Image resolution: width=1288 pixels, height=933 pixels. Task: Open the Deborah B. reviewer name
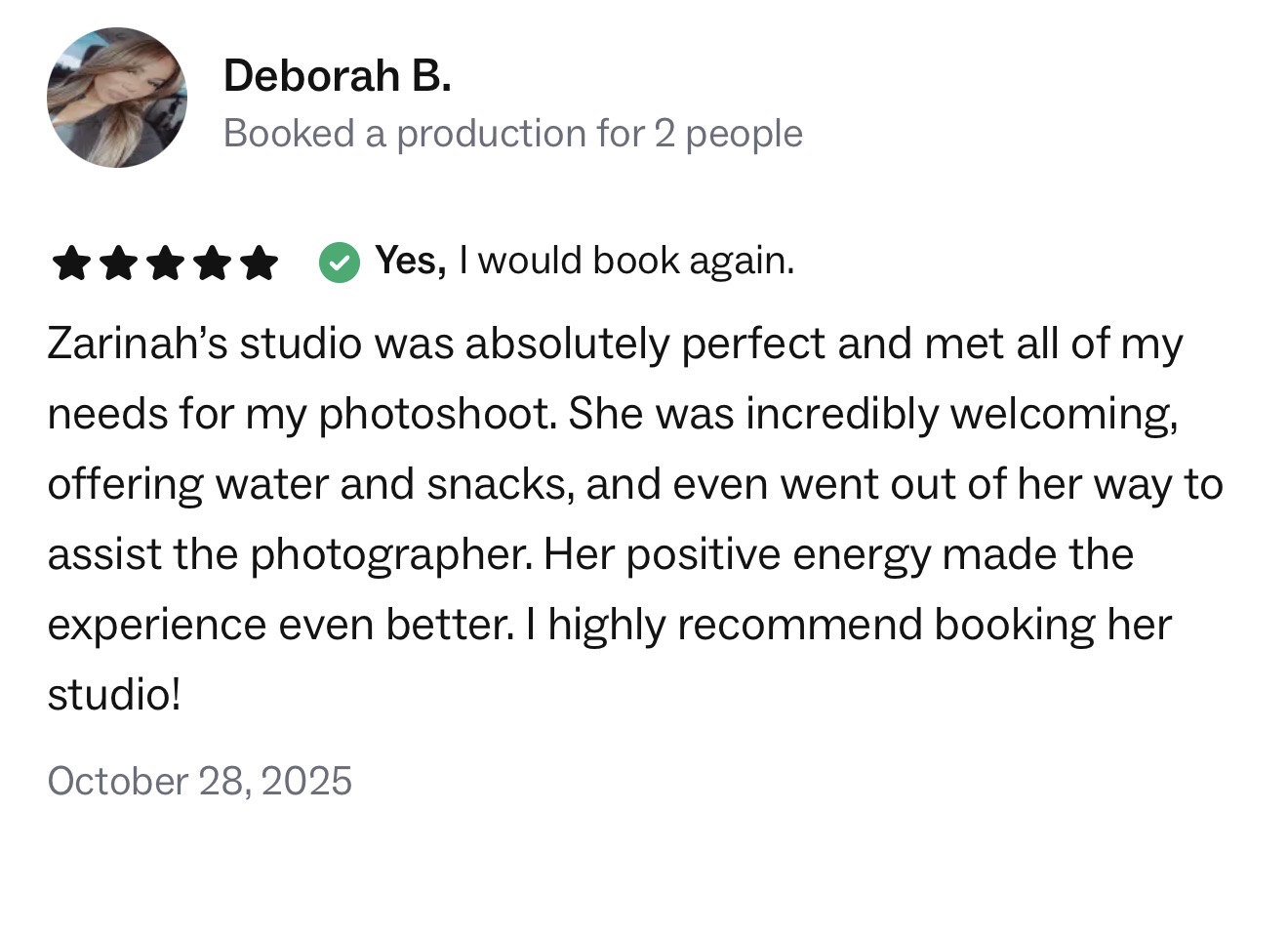click(x=337, y=76)
